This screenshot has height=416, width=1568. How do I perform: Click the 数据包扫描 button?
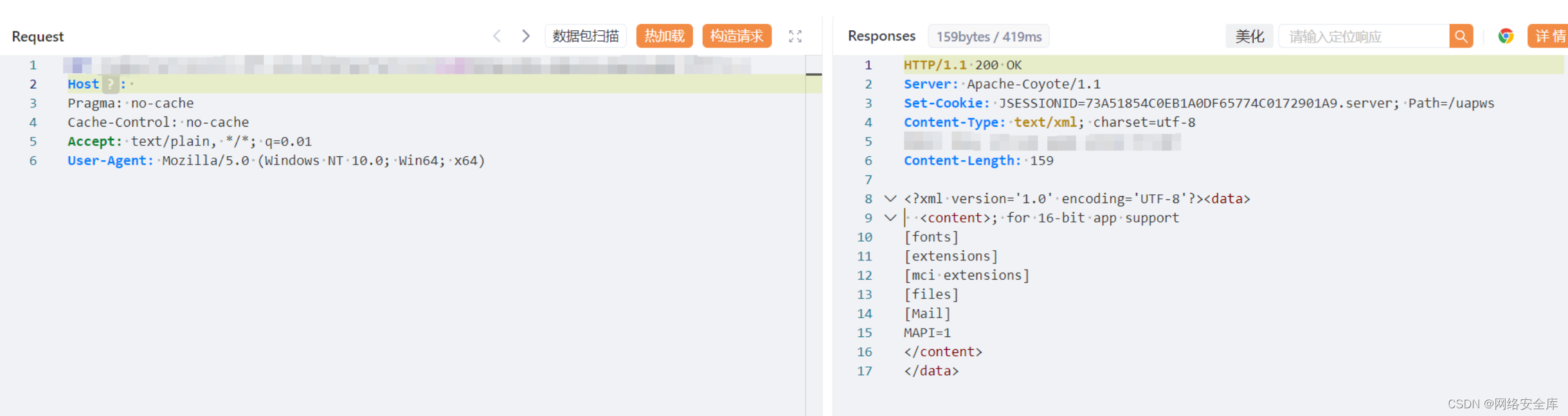586,36
